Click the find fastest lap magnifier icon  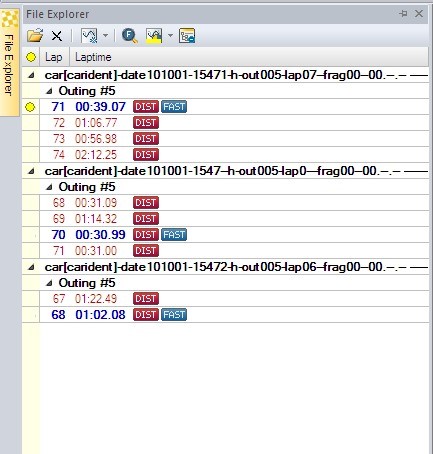point(130,36)
